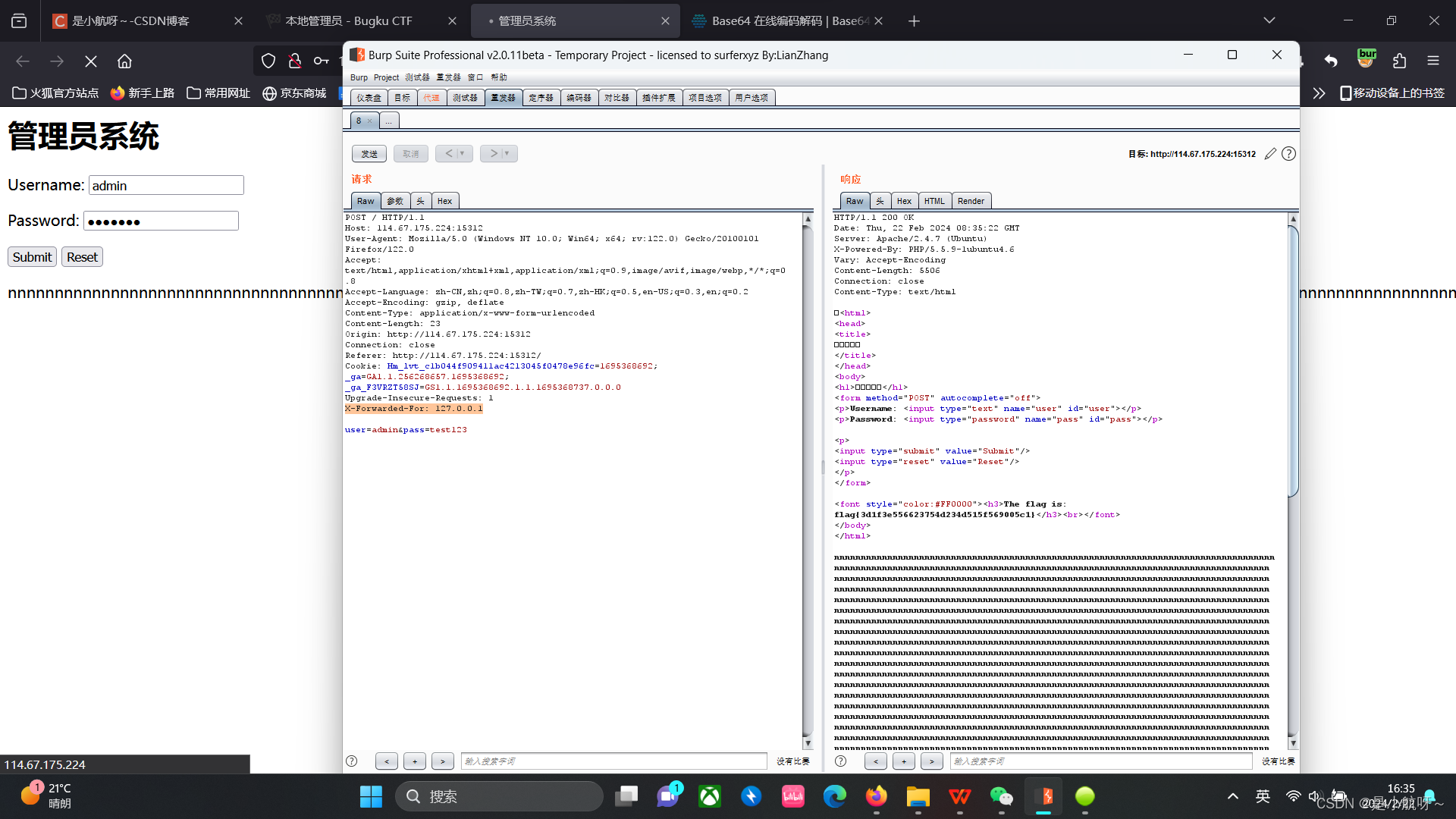The image size is (1456, 819).
Task: Click the Username input field
Action: click(x=166, y=185)
